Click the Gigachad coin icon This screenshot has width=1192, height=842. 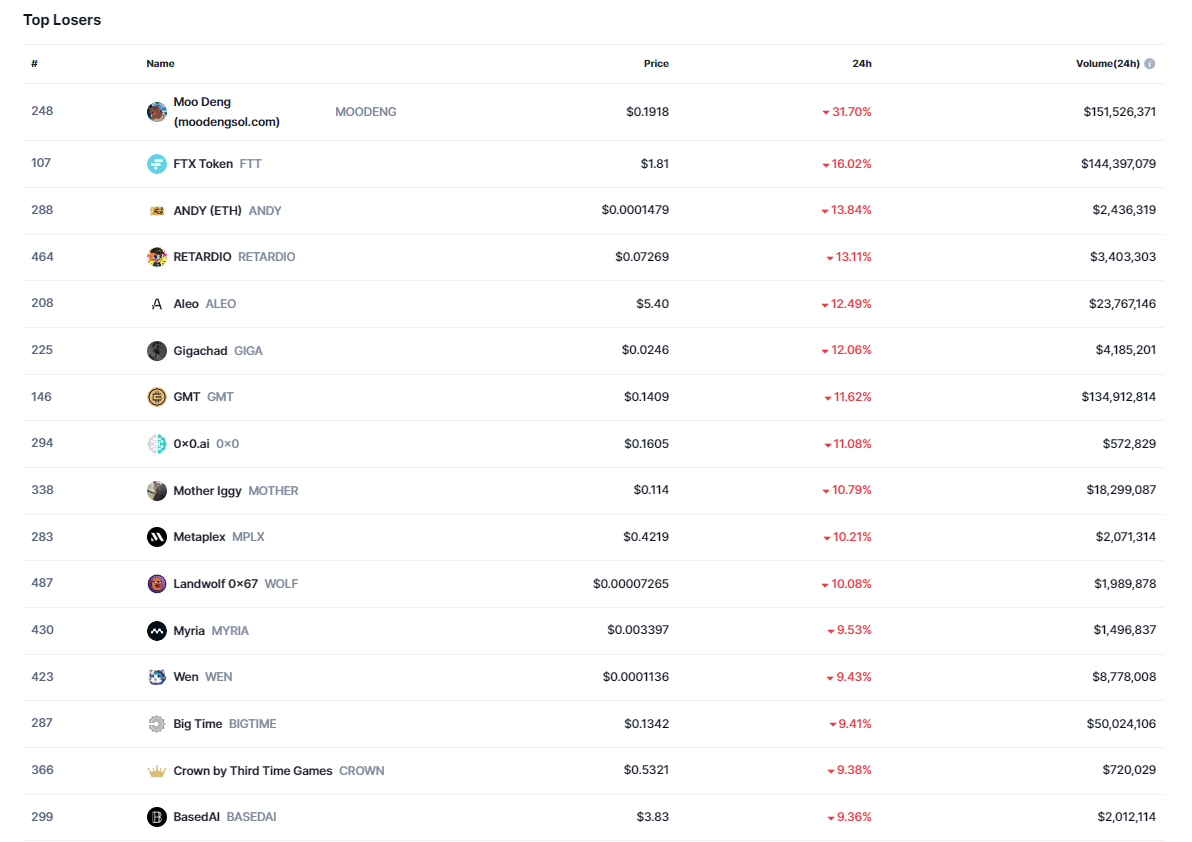[156, 351]
